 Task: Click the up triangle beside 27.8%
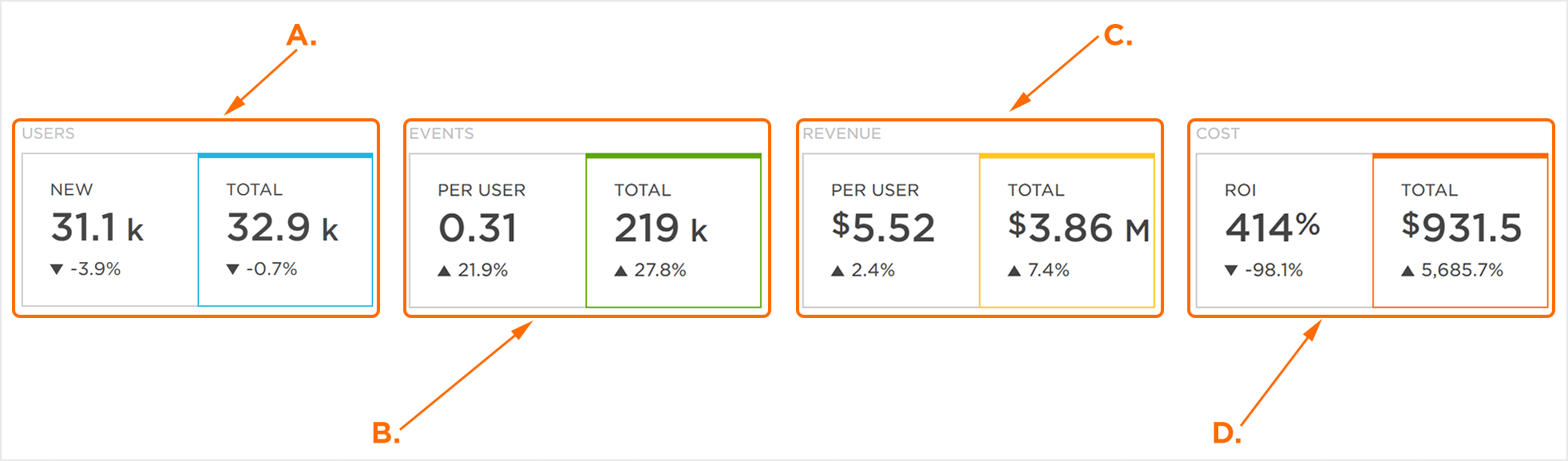point(620,271)
